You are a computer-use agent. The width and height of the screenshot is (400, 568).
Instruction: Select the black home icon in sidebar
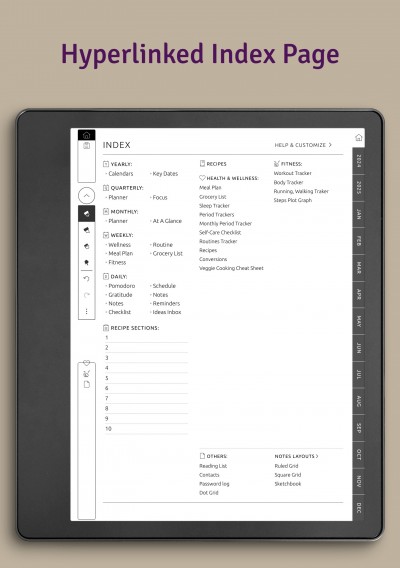[86, 135]
